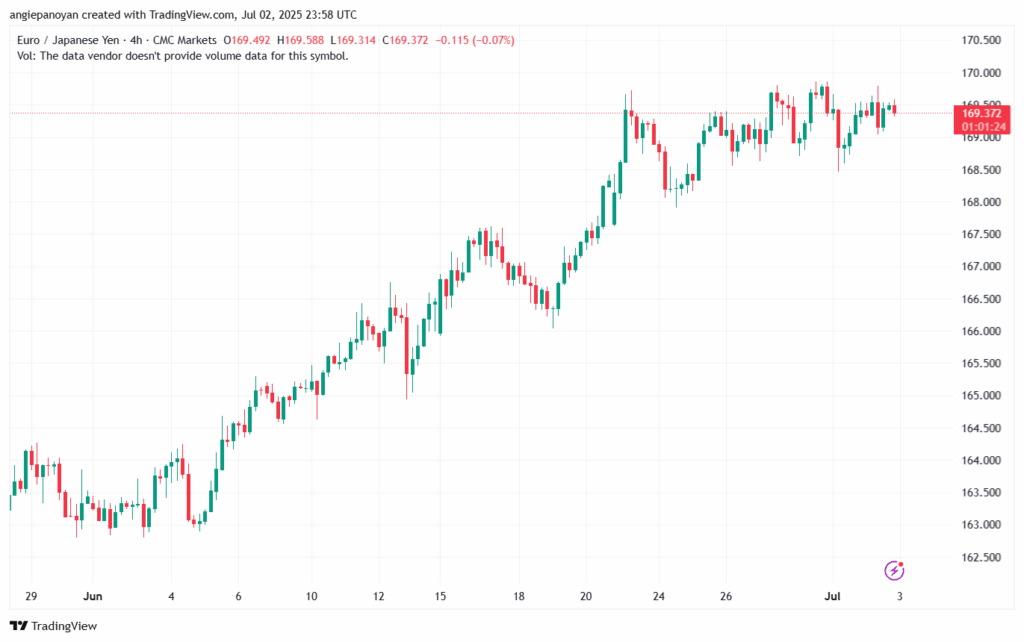The height and width of the screenshot is (642, 1024).
Task: Click the 29 date on the time axis
Action: [x=30, y=597]
